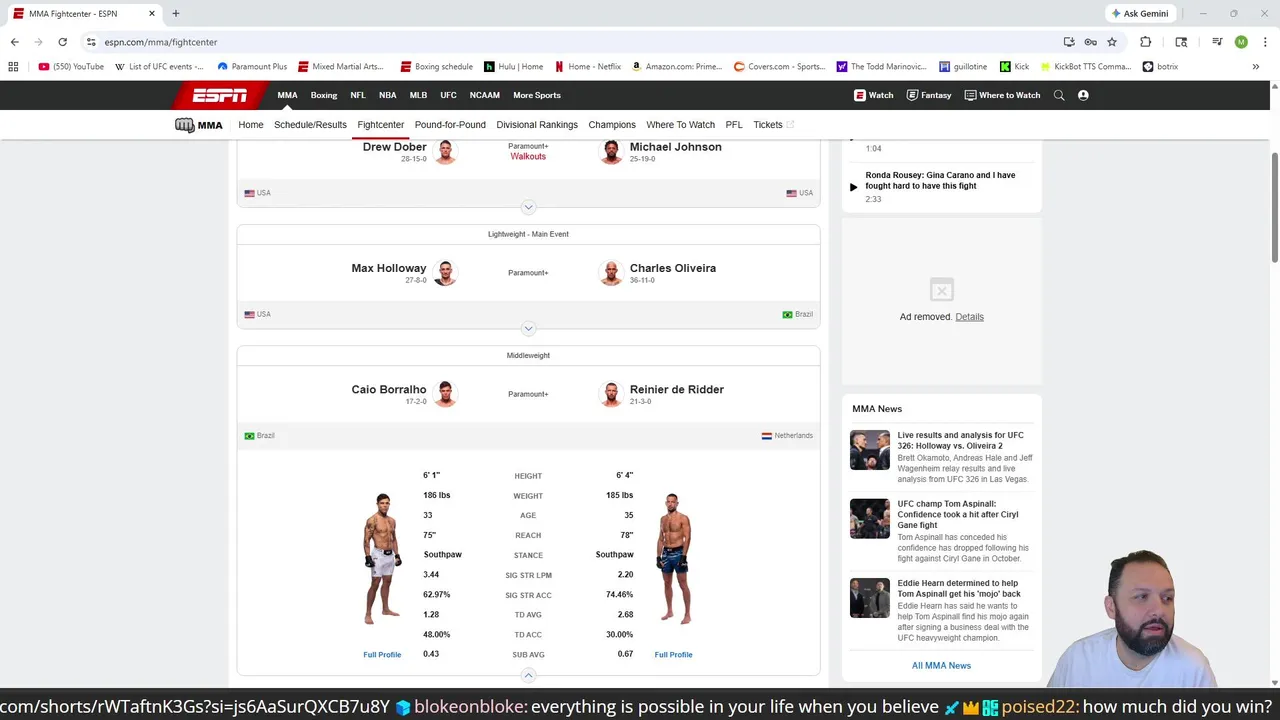Click Max Holloway's headshot

coord(446,273)
